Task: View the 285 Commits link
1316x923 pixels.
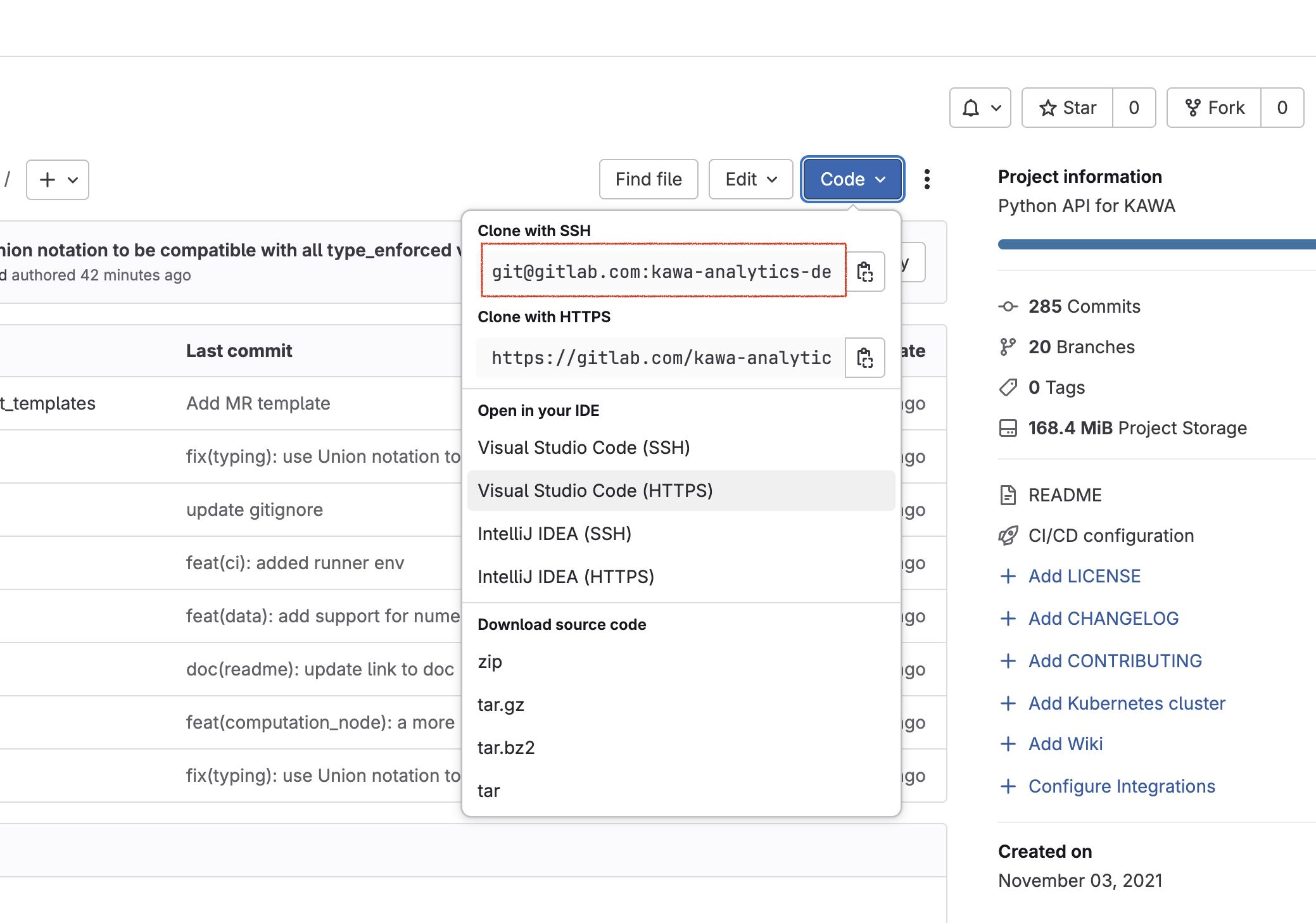Action: pos(1084,306)
